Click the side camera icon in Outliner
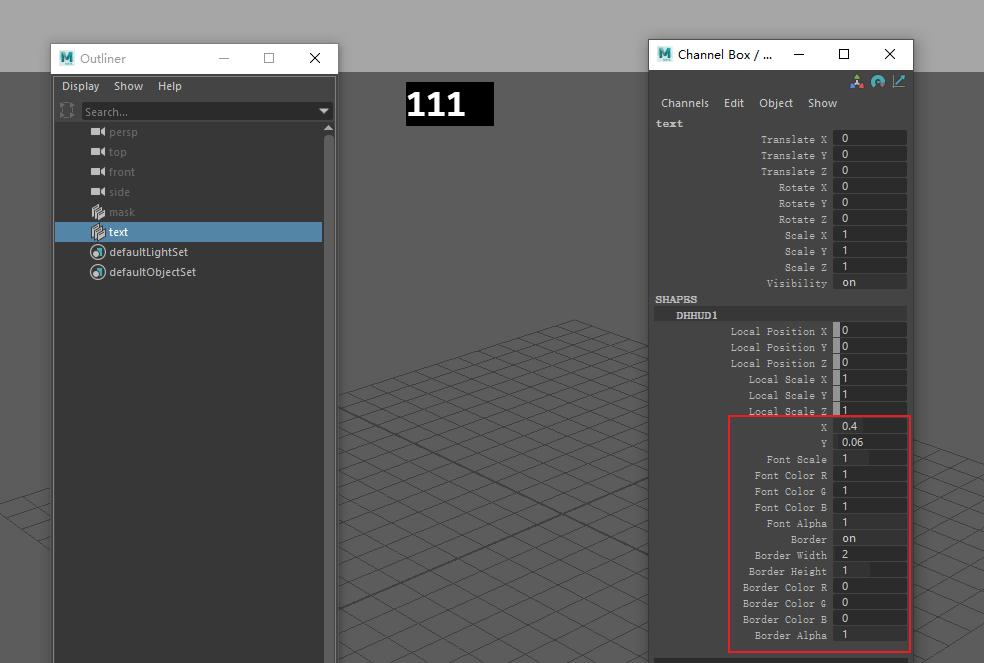Viewport: 984px width, 663px height. coord(98,191)
